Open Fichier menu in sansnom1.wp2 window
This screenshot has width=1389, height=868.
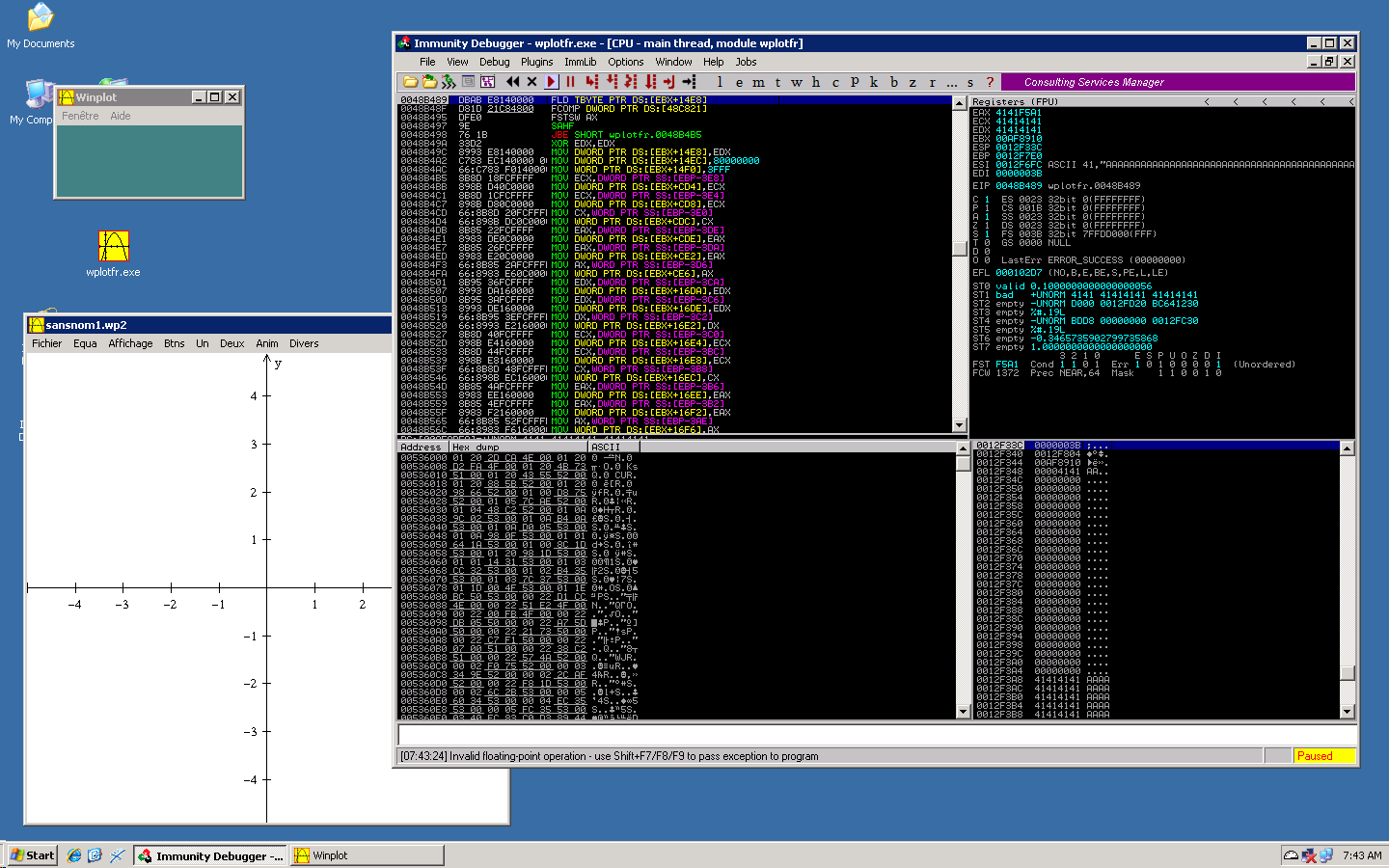(x=46, y=343)
